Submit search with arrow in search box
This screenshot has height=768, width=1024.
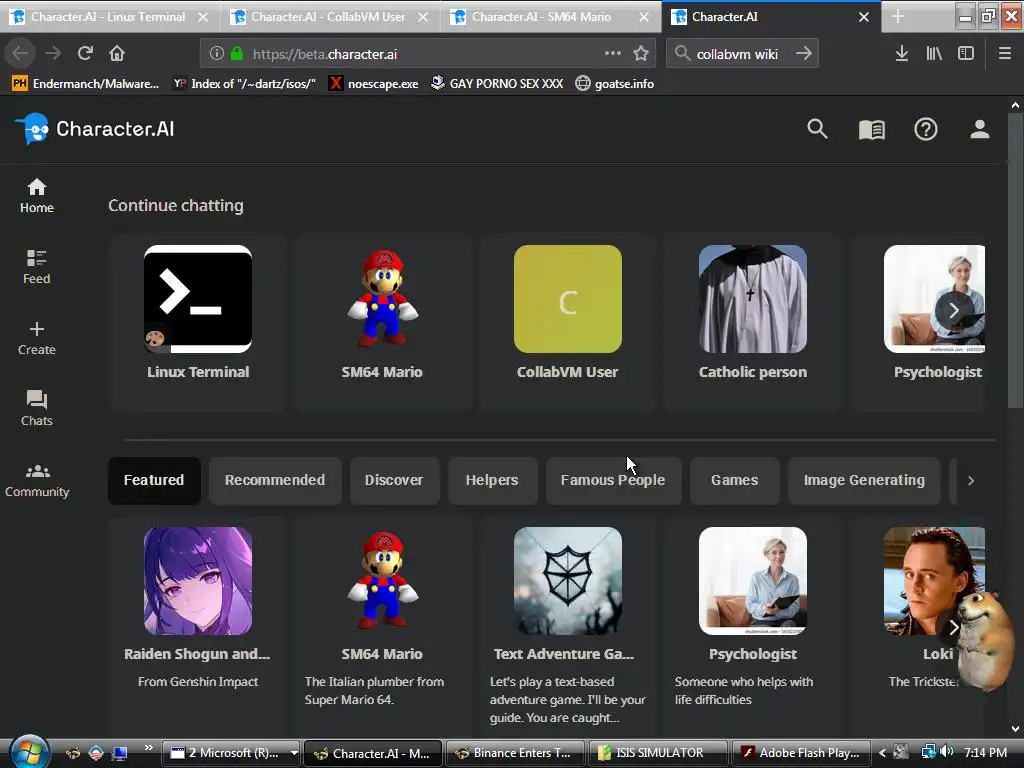pyautogui.click(x=804, y=54)
